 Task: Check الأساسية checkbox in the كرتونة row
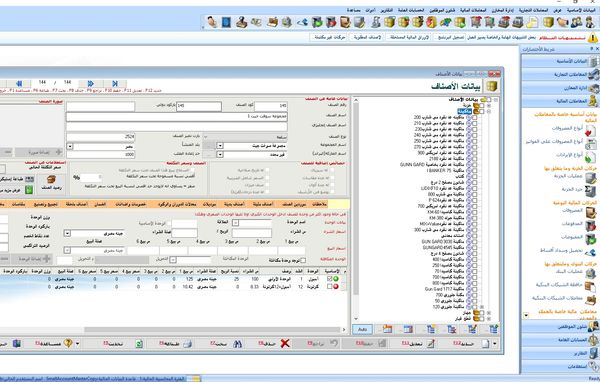click(329, 286)
